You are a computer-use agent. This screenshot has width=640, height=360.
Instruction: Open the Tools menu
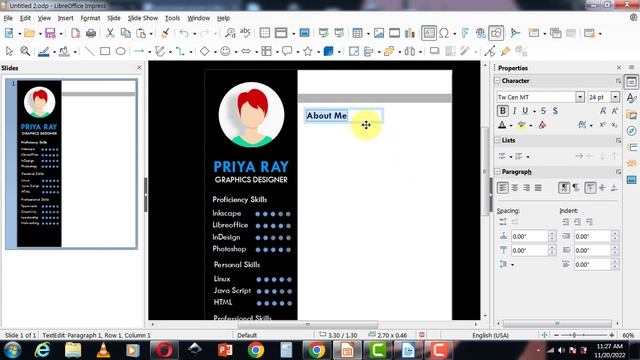click(x=172, y=18)
